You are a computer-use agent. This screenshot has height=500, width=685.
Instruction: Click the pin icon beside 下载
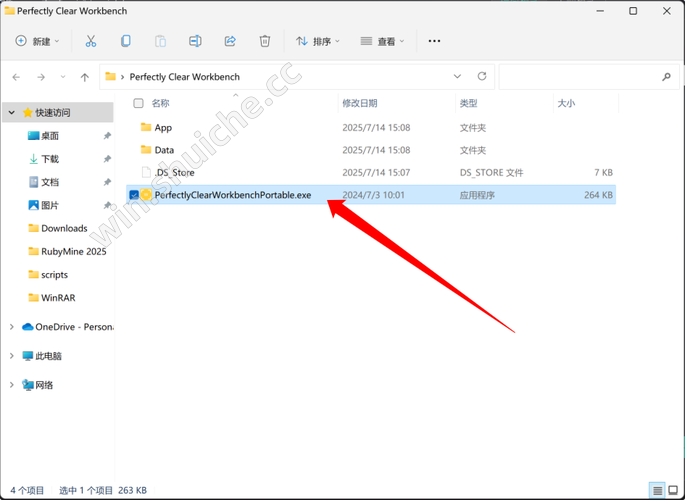107,159
